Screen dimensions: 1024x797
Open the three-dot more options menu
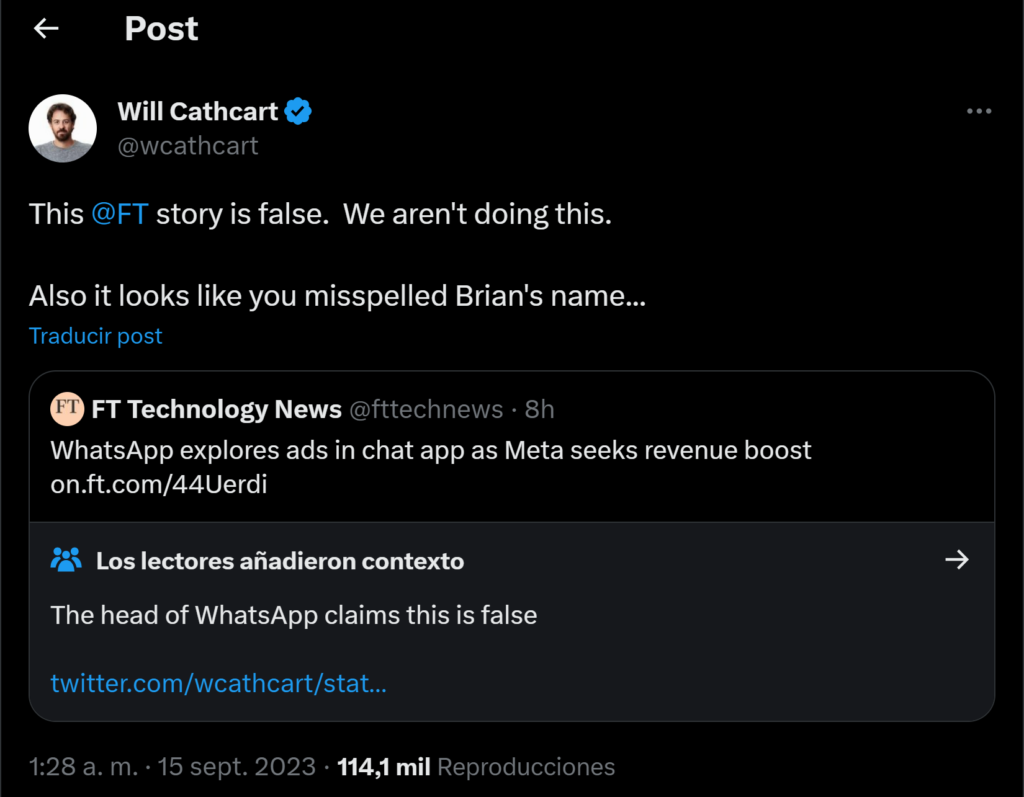click(979, 111)
